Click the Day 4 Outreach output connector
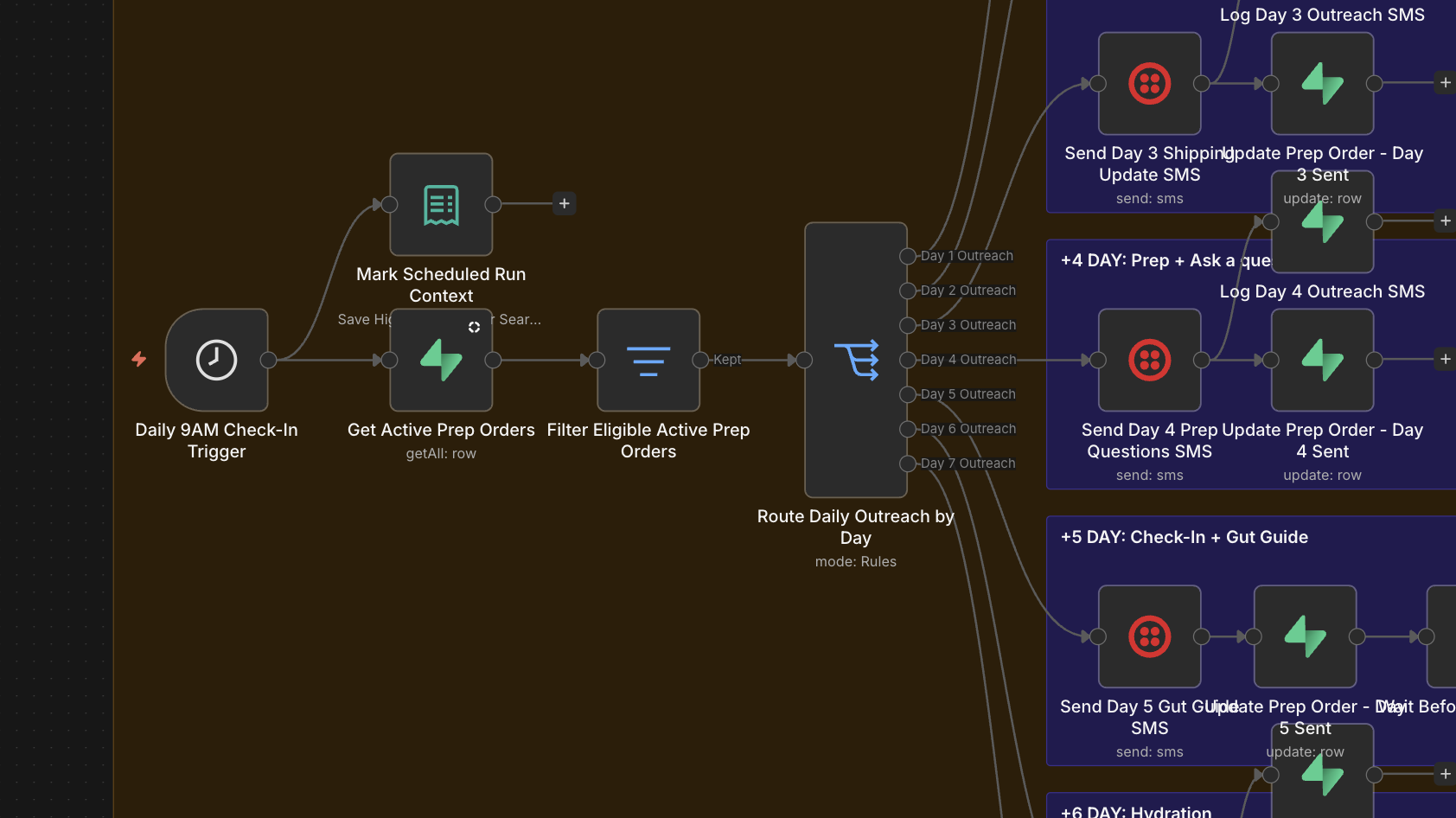Image resolution: width=1456 pixels, height=818 pixels. [908, 360]
